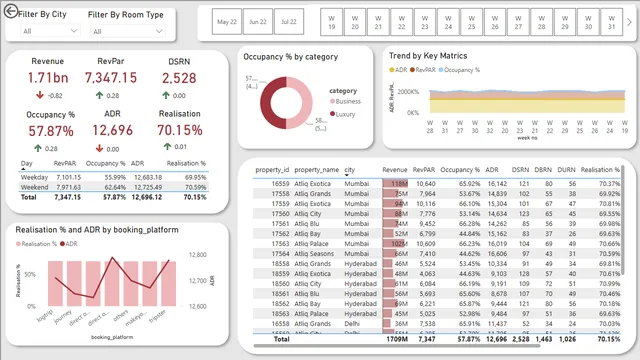
Task: Select week W 21 slicer tile
Action: point(378,22)
